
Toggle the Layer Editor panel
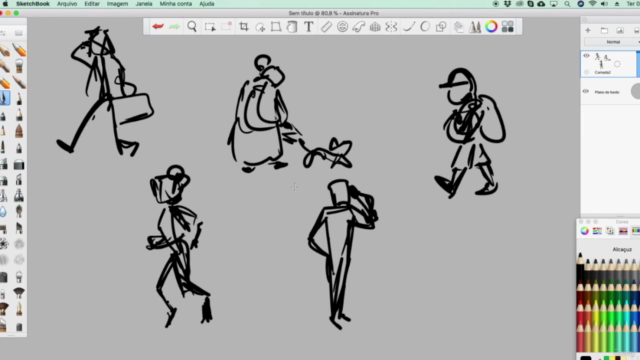[458, 27]
